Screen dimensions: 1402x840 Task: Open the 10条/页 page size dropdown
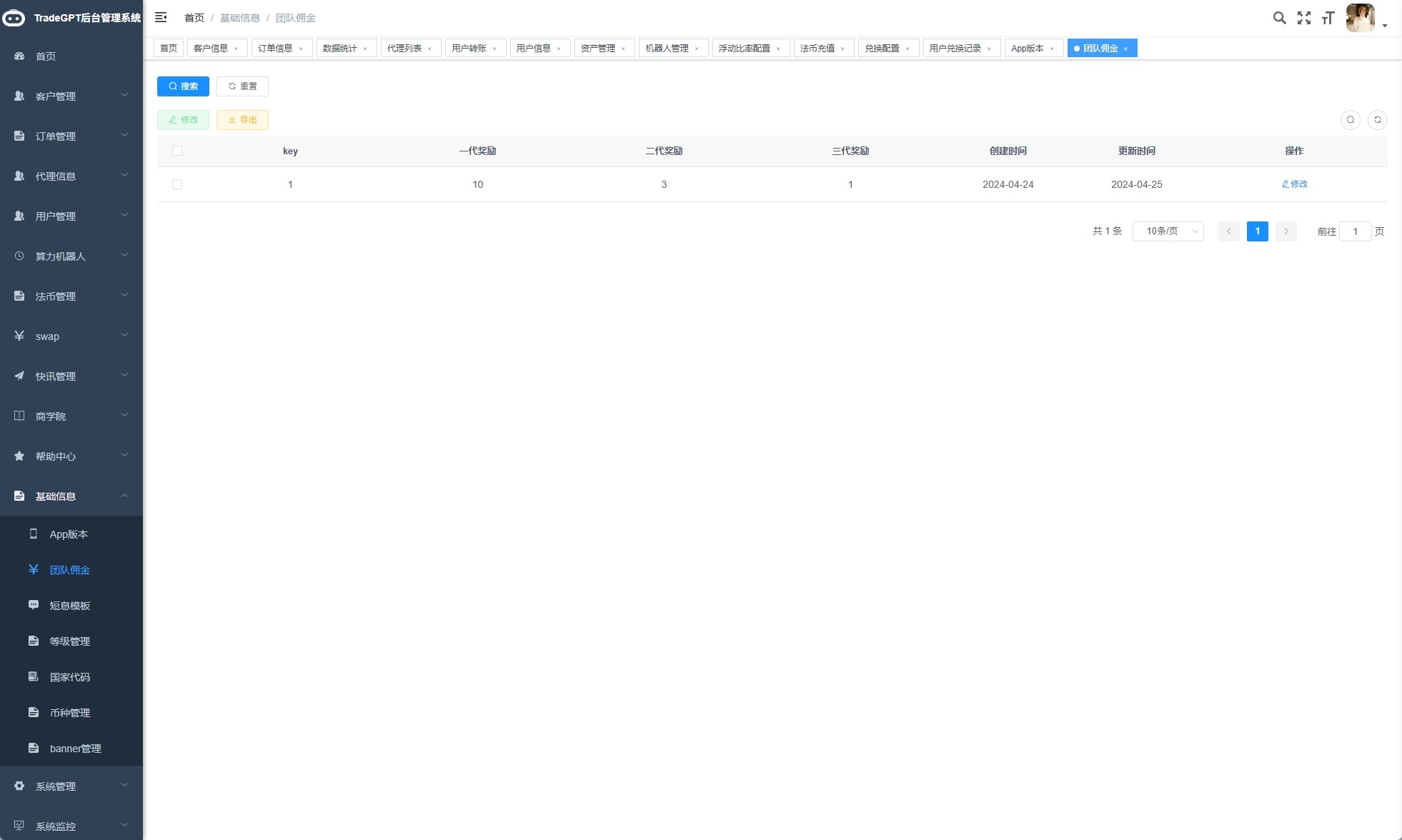coord(1168,231)
